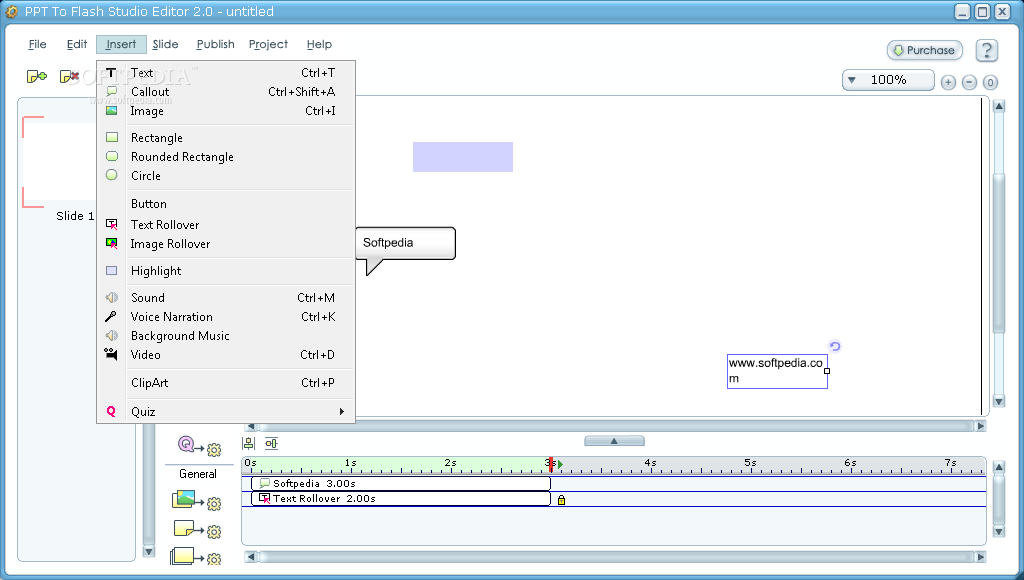Choose ClipArt from Insert menu
This screenshot has width=1024, height=580.
pyautogui.click(x=226, y=383)
